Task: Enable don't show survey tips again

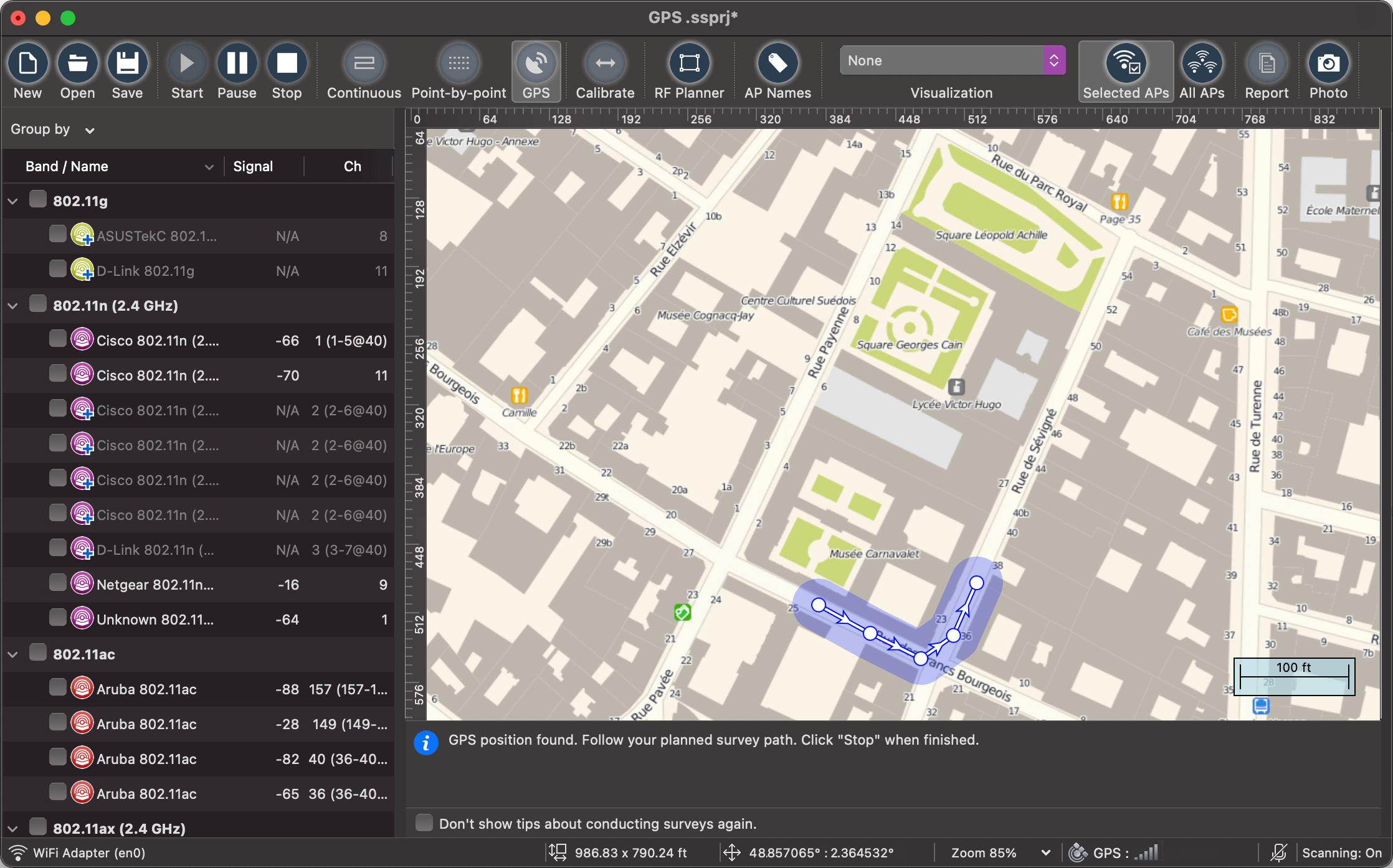Action: coord(424,822)
